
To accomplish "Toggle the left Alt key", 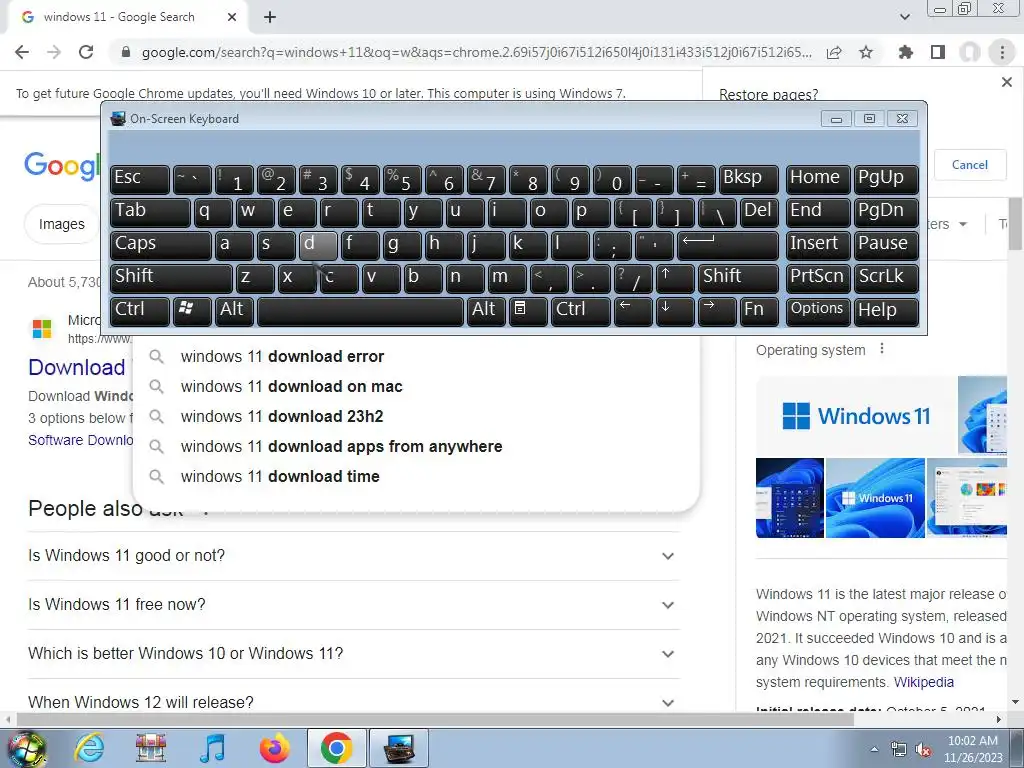I will click(234, 310).
